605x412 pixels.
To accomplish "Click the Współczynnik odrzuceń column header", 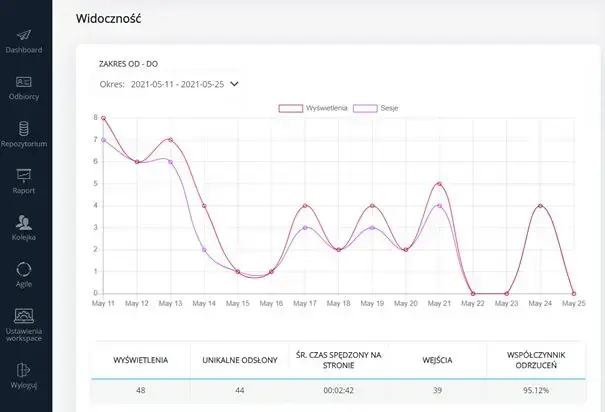I will click(539, 357).
